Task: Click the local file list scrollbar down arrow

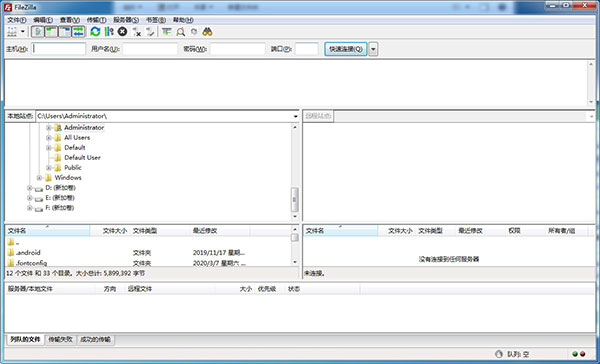Action: click(295, 262)
